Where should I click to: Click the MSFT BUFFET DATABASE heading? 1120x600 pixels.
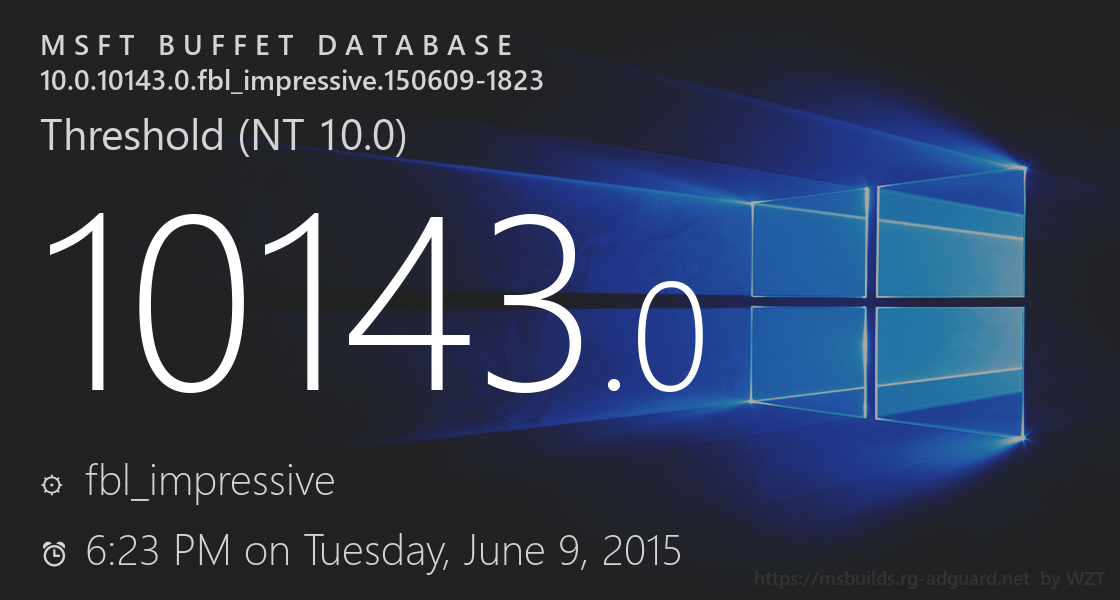[278, 46]
